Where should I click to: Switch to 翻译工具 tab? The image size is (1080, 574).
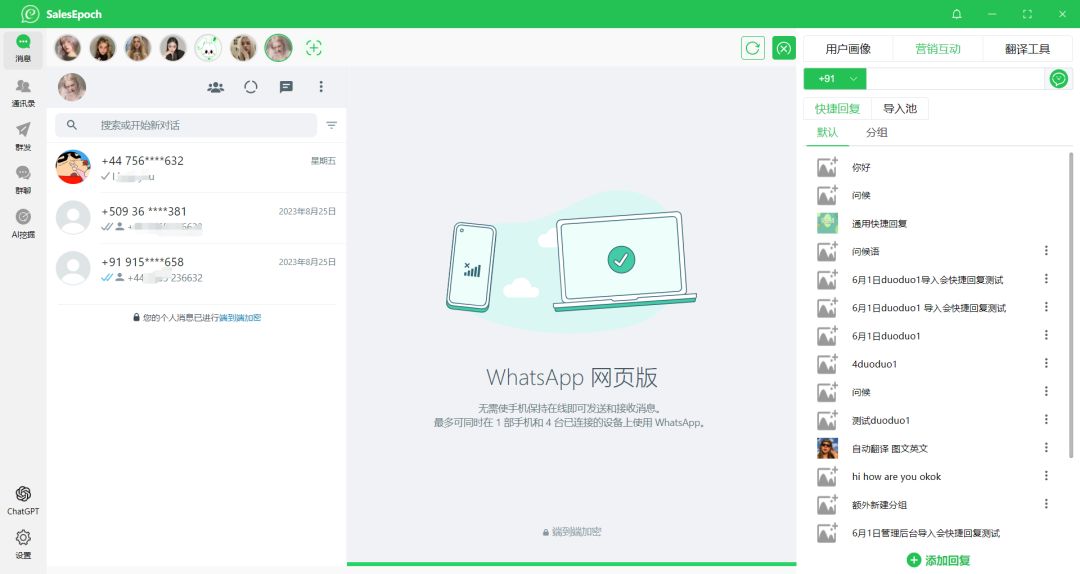point(1027,49)
